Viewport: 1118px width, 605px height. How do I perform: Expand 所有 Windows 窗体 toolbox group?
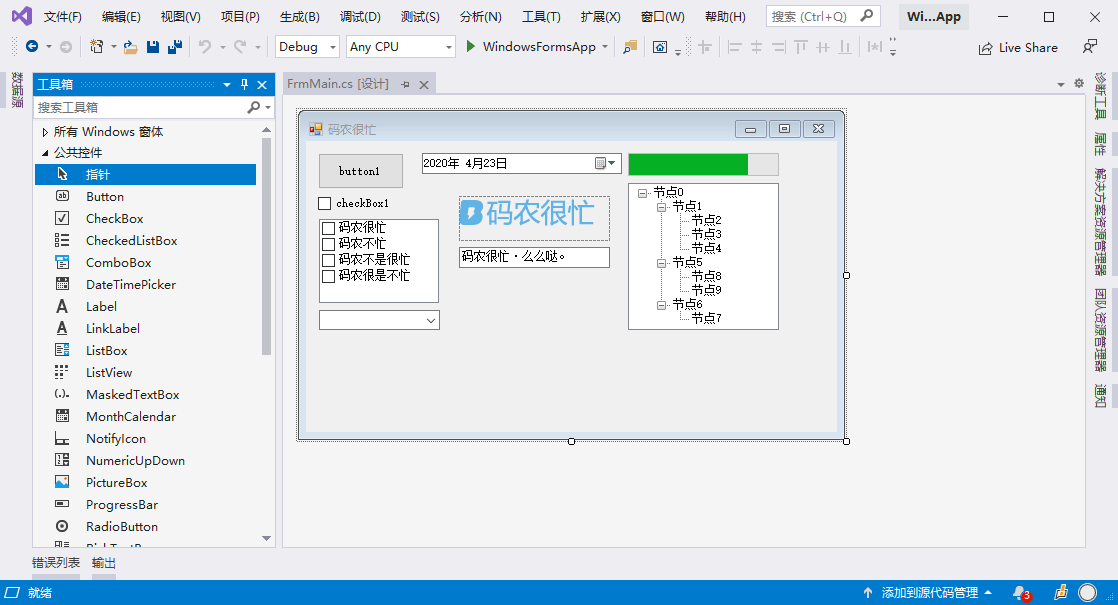coord(45,132)
